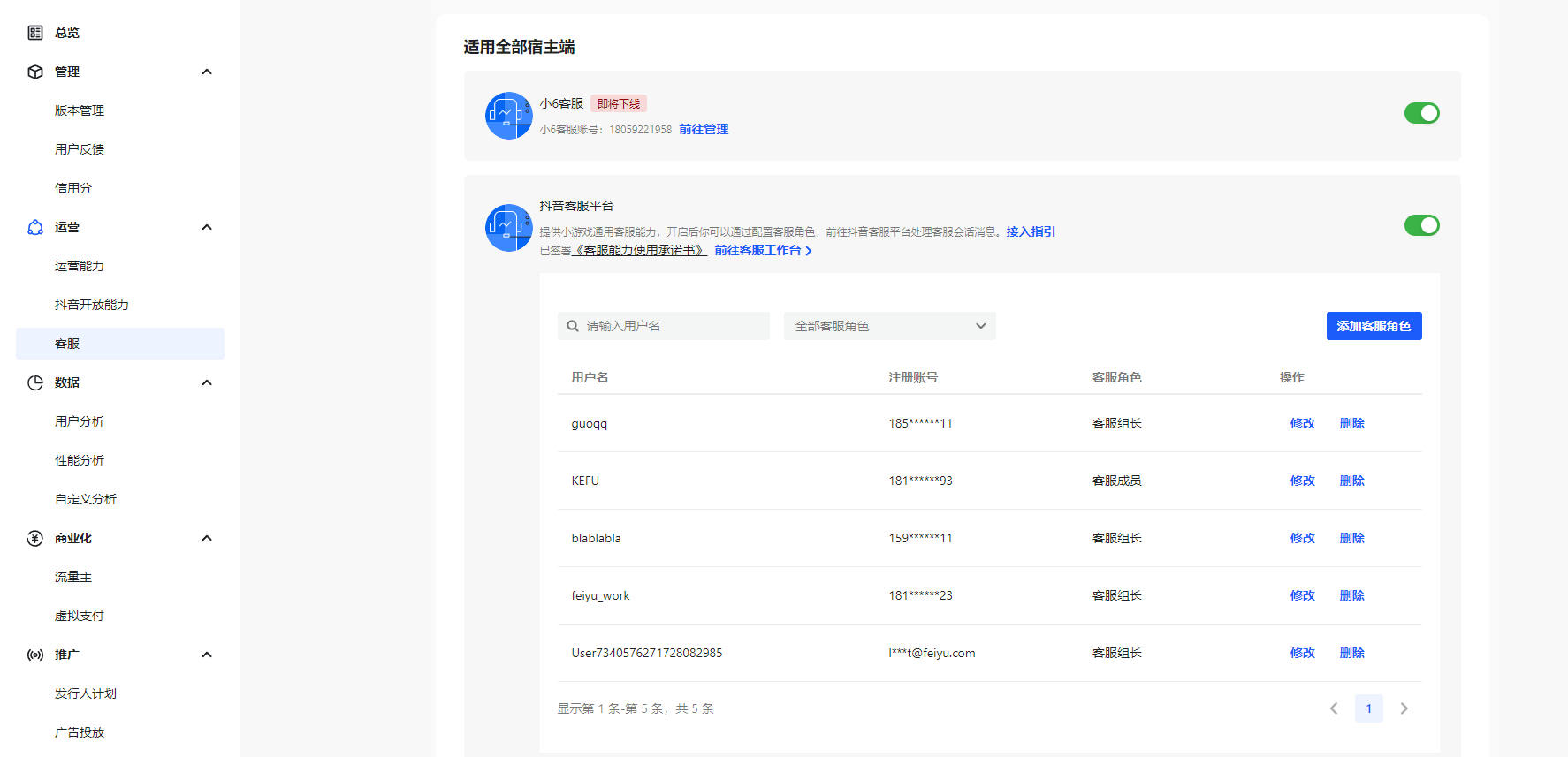1568x757 pixels.
Task: Open 用户反馈 menu item
Action: [80, 149]
